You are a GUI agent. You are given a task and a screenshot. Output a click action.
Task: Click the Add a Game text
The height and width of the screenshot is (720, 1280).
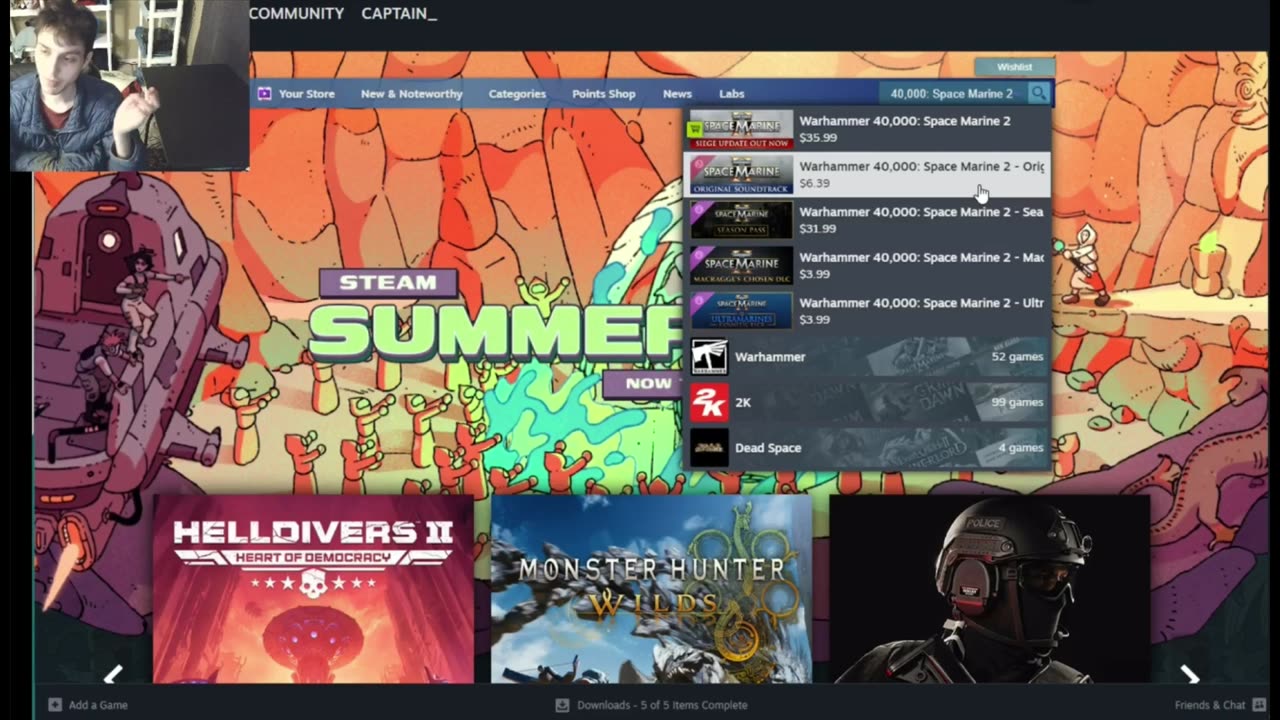pyautogui.click(x=98, y=705)
